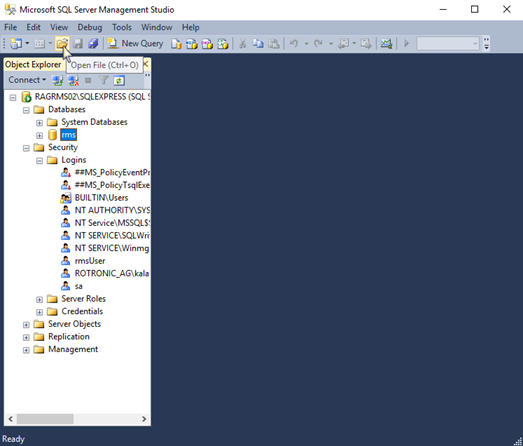The width and height of the screenshot is (523, 446).
Task: Click the Start Debugging play icon
Action: coord(406,44)
